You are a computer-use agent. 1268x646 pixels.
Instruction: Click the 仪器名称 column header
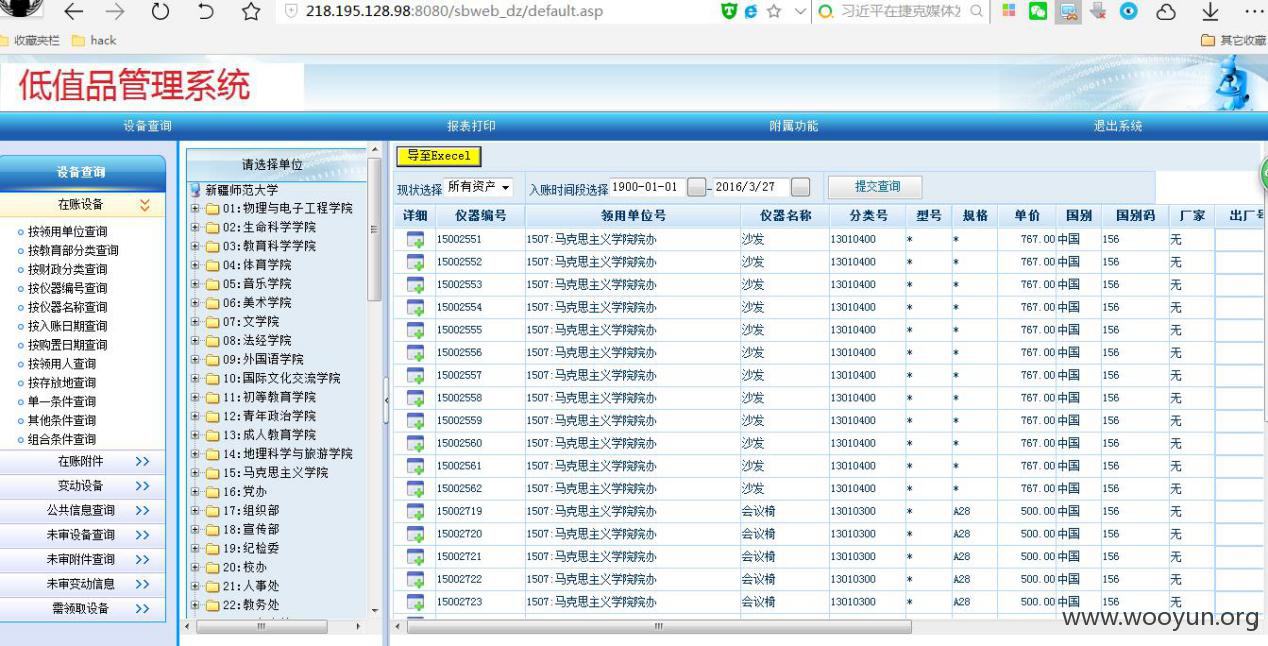coord(785,216)
